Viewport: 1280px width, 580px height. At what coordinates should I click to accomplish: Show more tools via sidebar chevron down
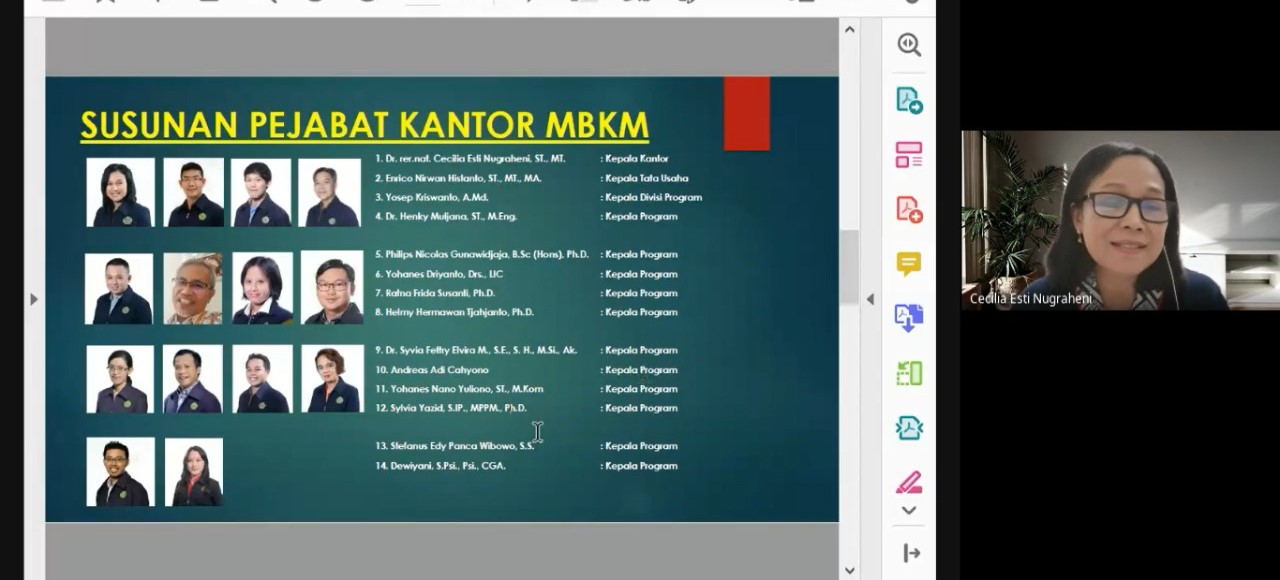click(908, 510)
